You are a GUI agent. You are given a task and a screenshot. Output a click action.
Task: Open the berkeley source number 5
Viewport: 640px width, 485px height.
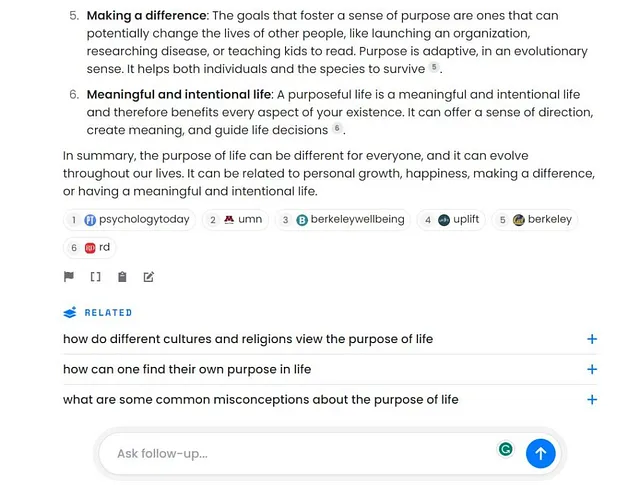click(x=535, y=220)
